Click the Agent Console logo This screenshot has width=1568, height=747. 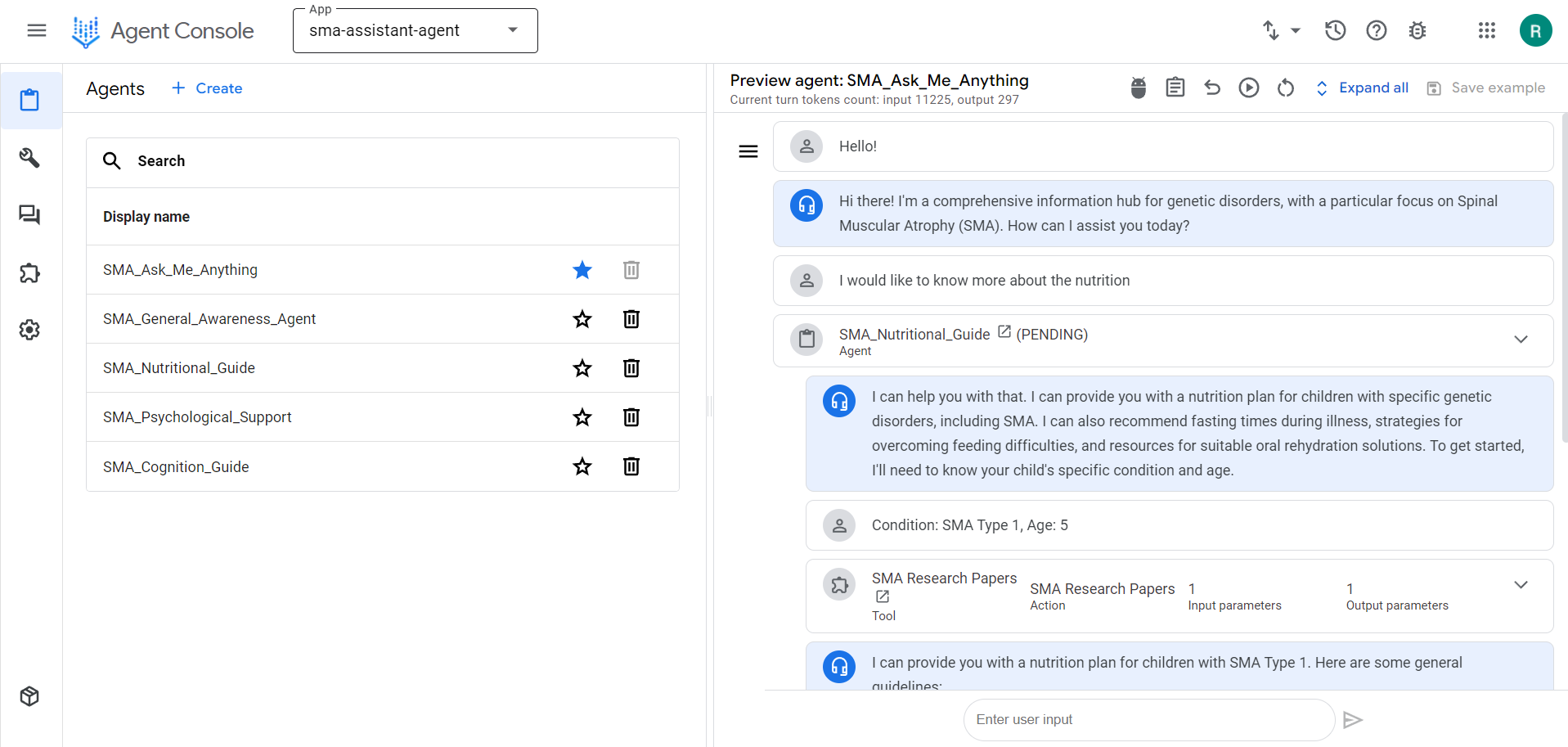coord(164,31)
